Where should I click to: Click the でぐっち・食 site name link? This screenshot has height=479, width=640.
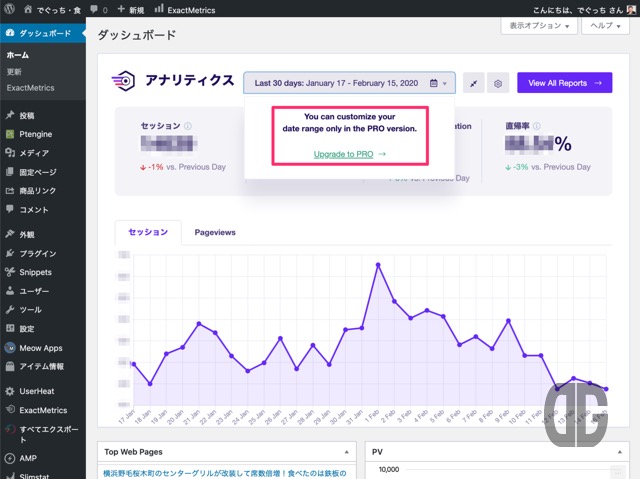pos(59,10)
